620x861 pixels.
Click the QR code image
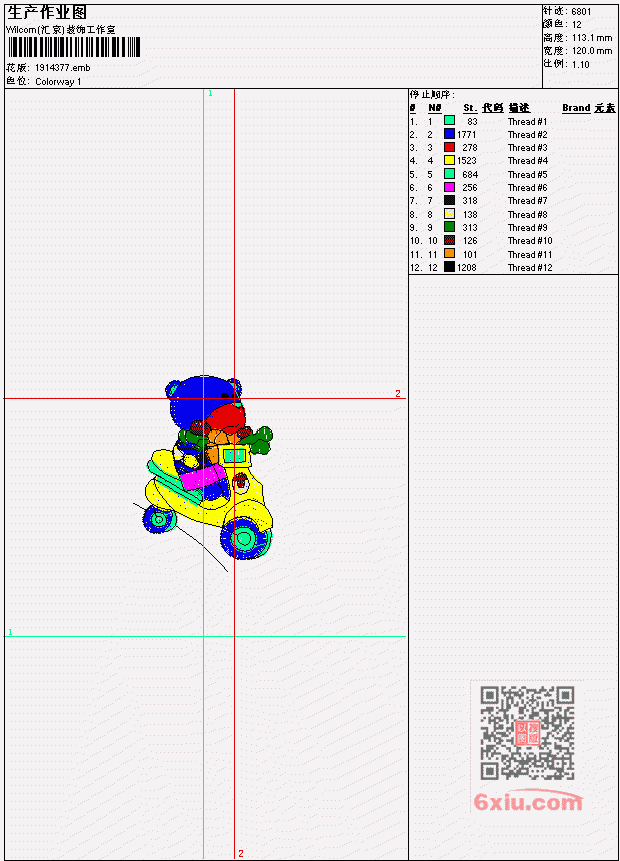pos(527,733)
